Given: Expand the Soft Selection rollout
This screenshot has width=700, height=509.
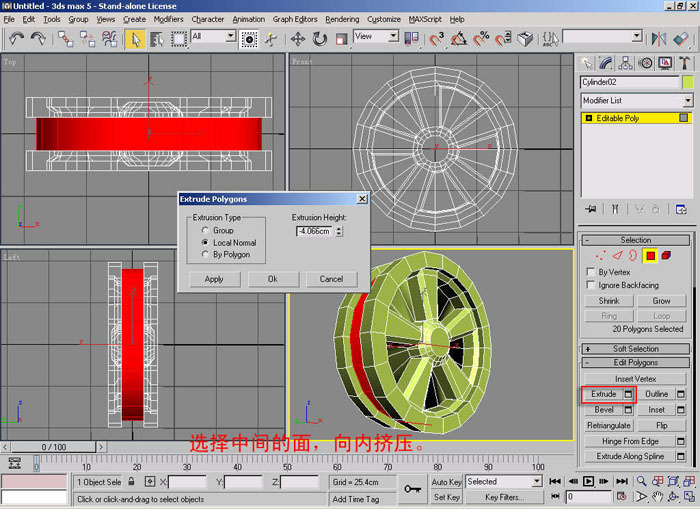Looking at the screenshot, I should [636, 349].
